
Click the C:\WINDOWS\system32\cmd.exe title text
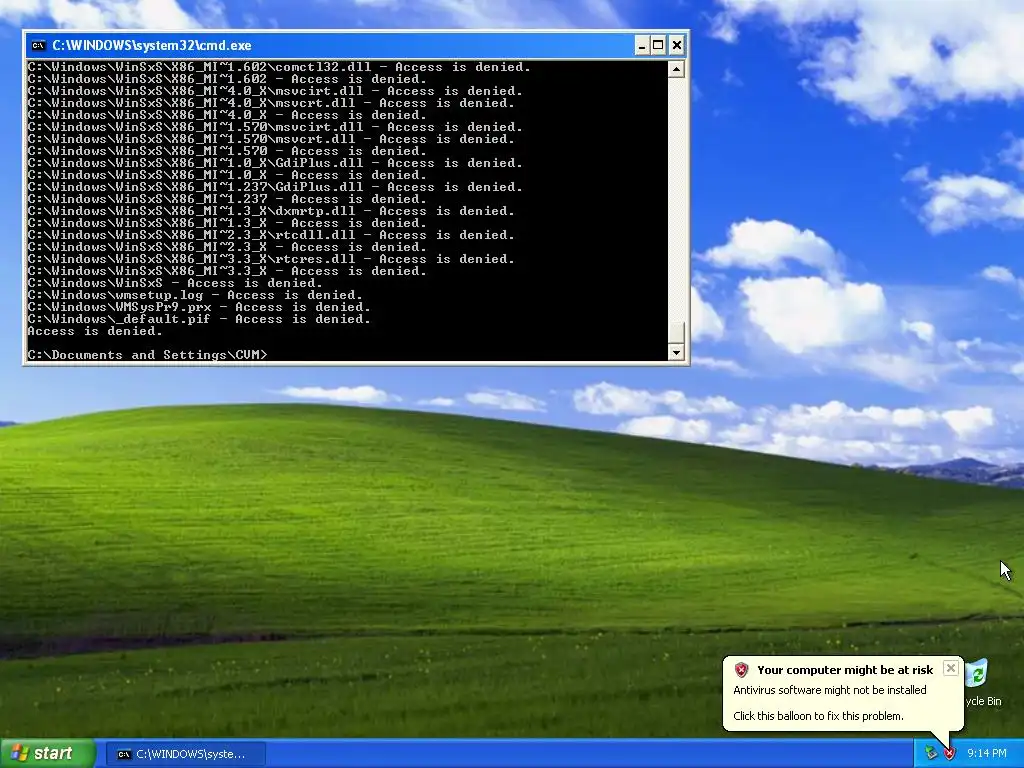coord(152,45)
